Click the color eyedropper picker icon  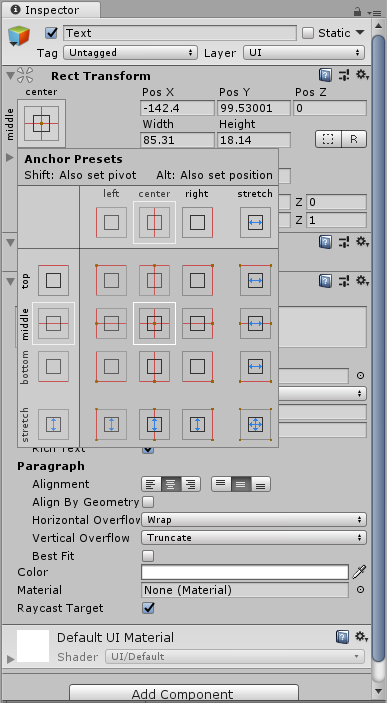click(359, 572)
